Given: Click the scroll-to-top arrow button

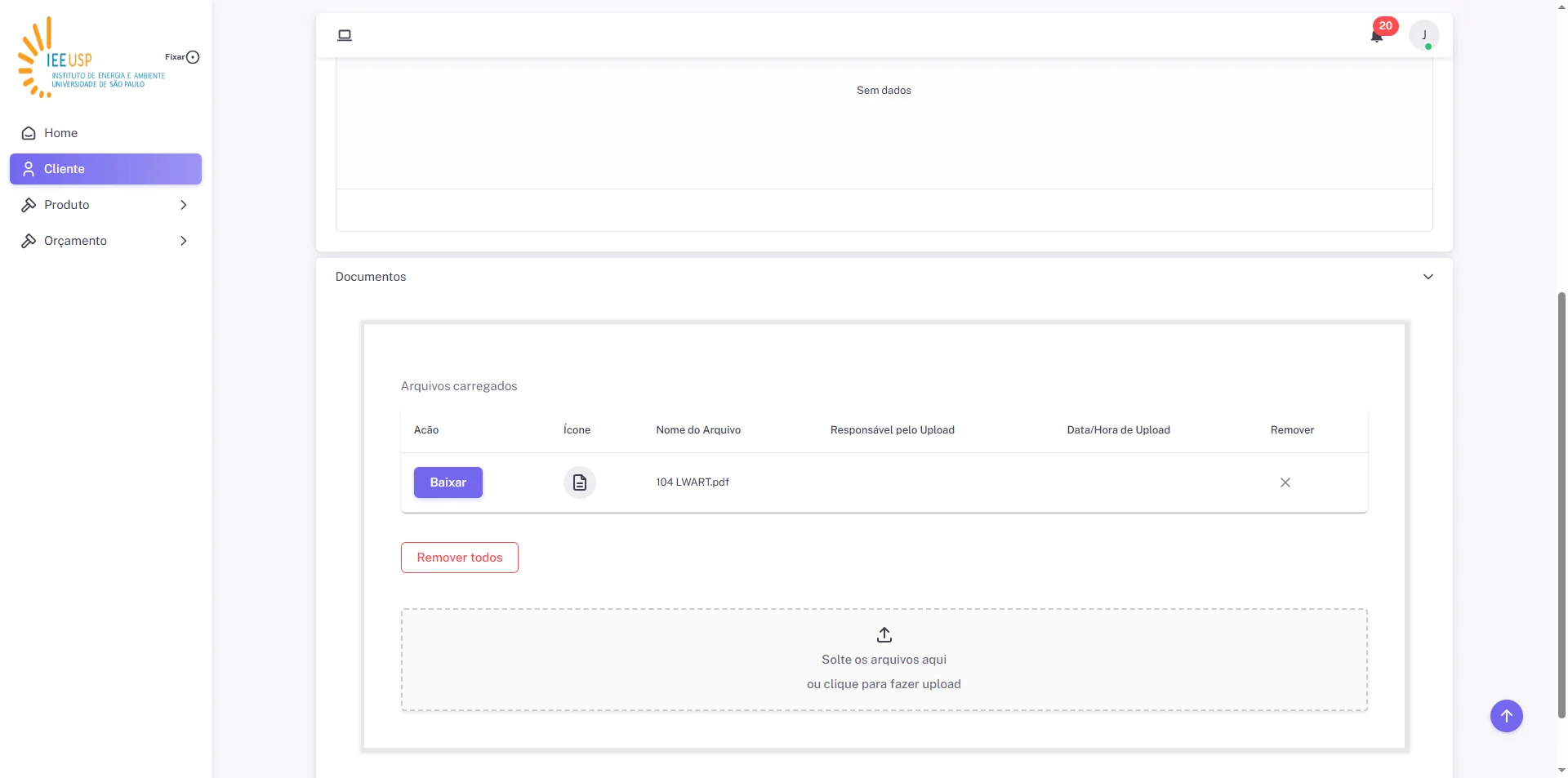Looking at the screenshot, I should pyautogui.click(x=1507, y=716).
